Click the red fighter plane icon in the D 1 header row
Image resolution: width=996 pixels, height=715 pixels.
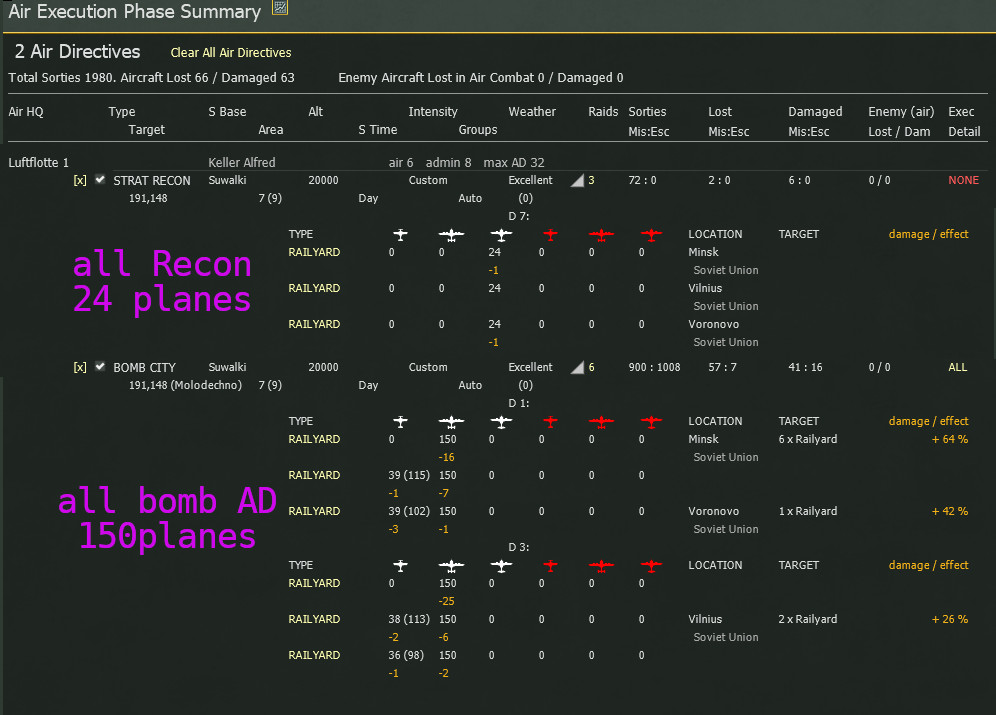coord(551,422)
